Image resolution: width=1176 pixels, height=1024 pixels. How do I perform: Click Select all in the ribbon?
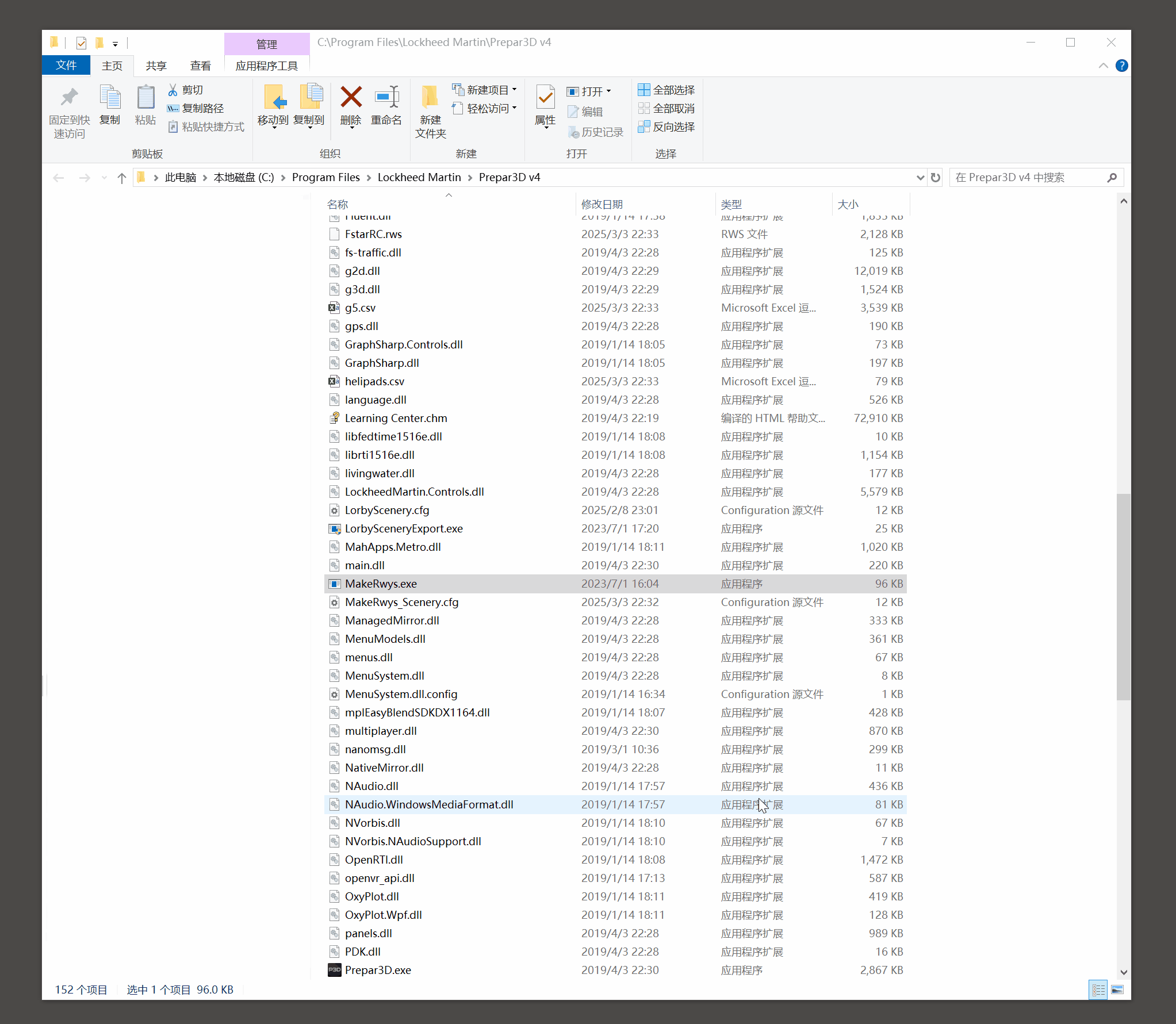point(666,90)
